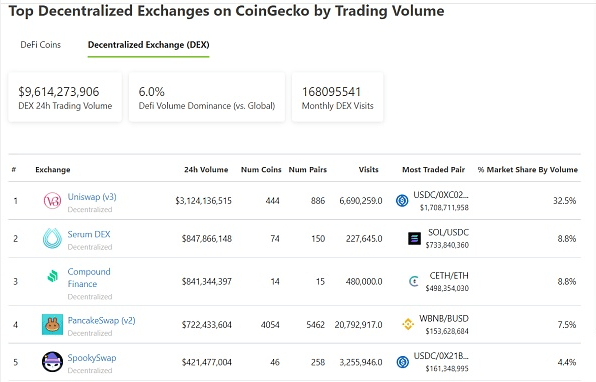Sort by % Market Share By Volume
The image size is (596, 382).
pos(528,170)
